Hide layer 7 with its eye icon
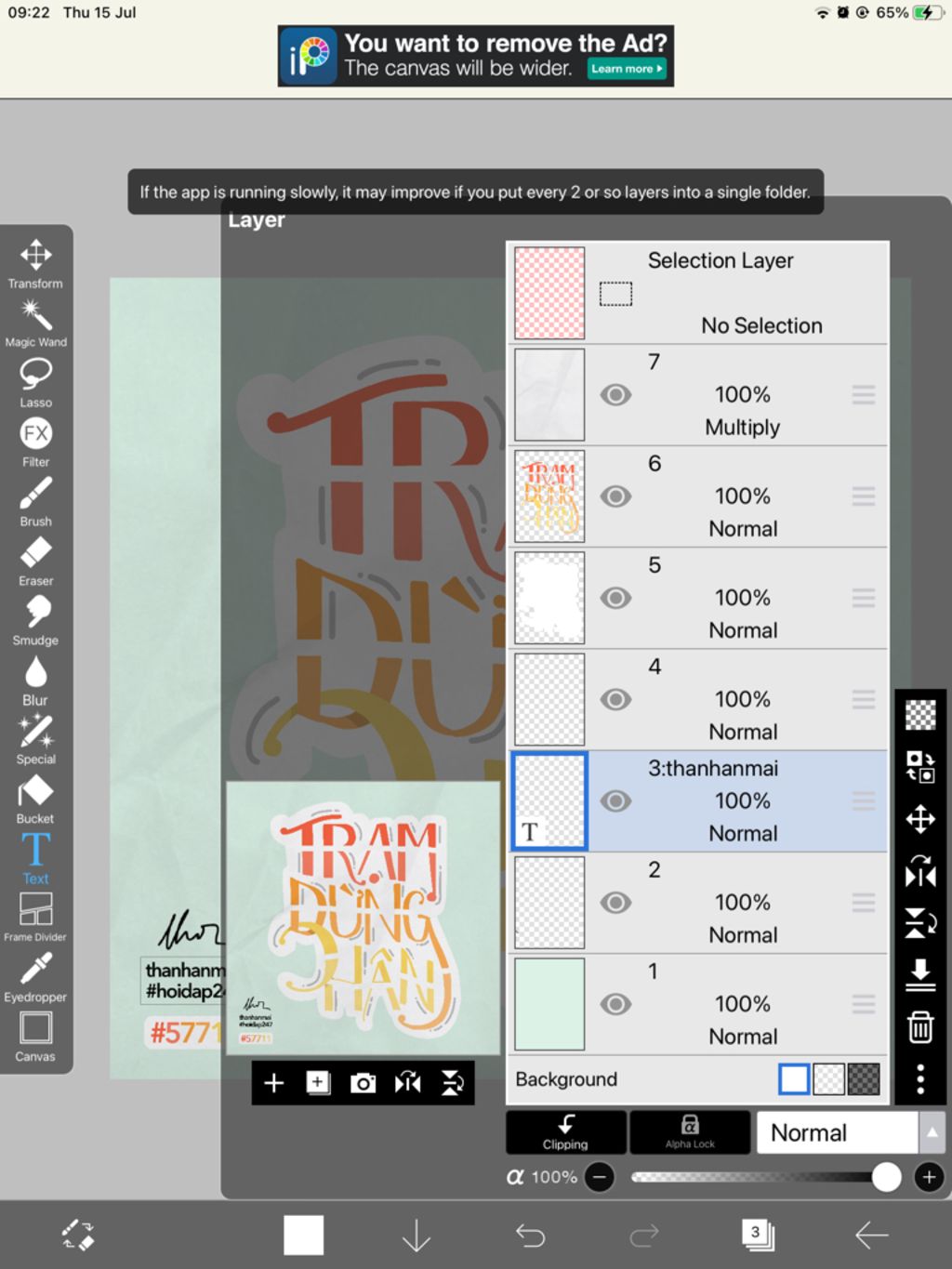Image resolution: width=952 pixels, height=1269 pixels. coord(615,395)
